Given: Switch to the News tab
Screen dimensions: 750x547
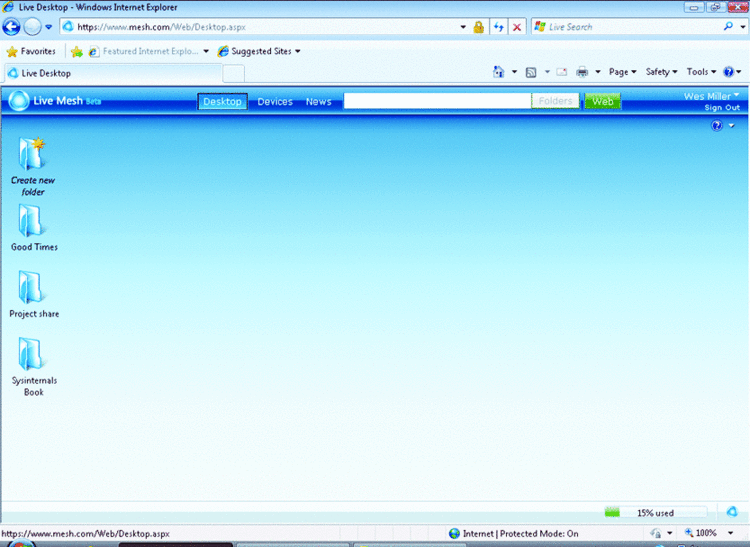Looking at the screenshot, I should (x=319, y=101).
